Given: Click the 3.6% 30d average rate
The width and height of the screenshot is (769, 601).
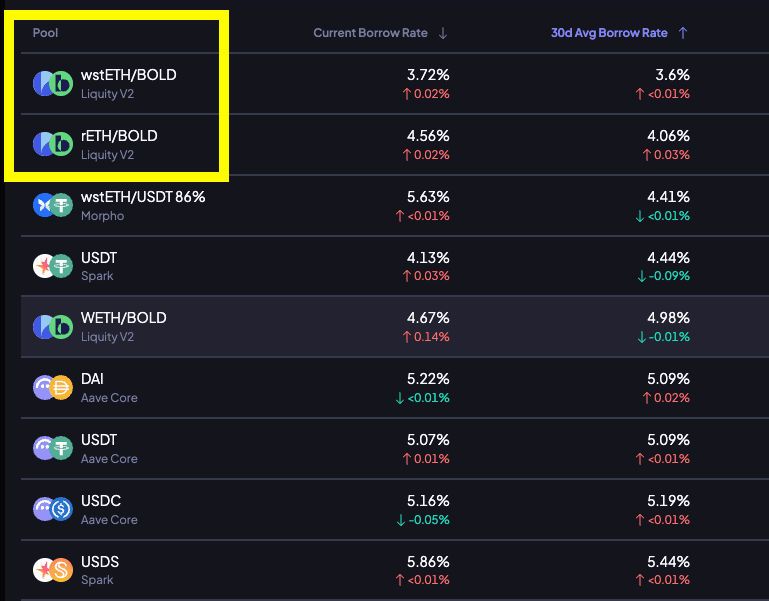Looking at the screenshot, I should (x=672, y=75).
